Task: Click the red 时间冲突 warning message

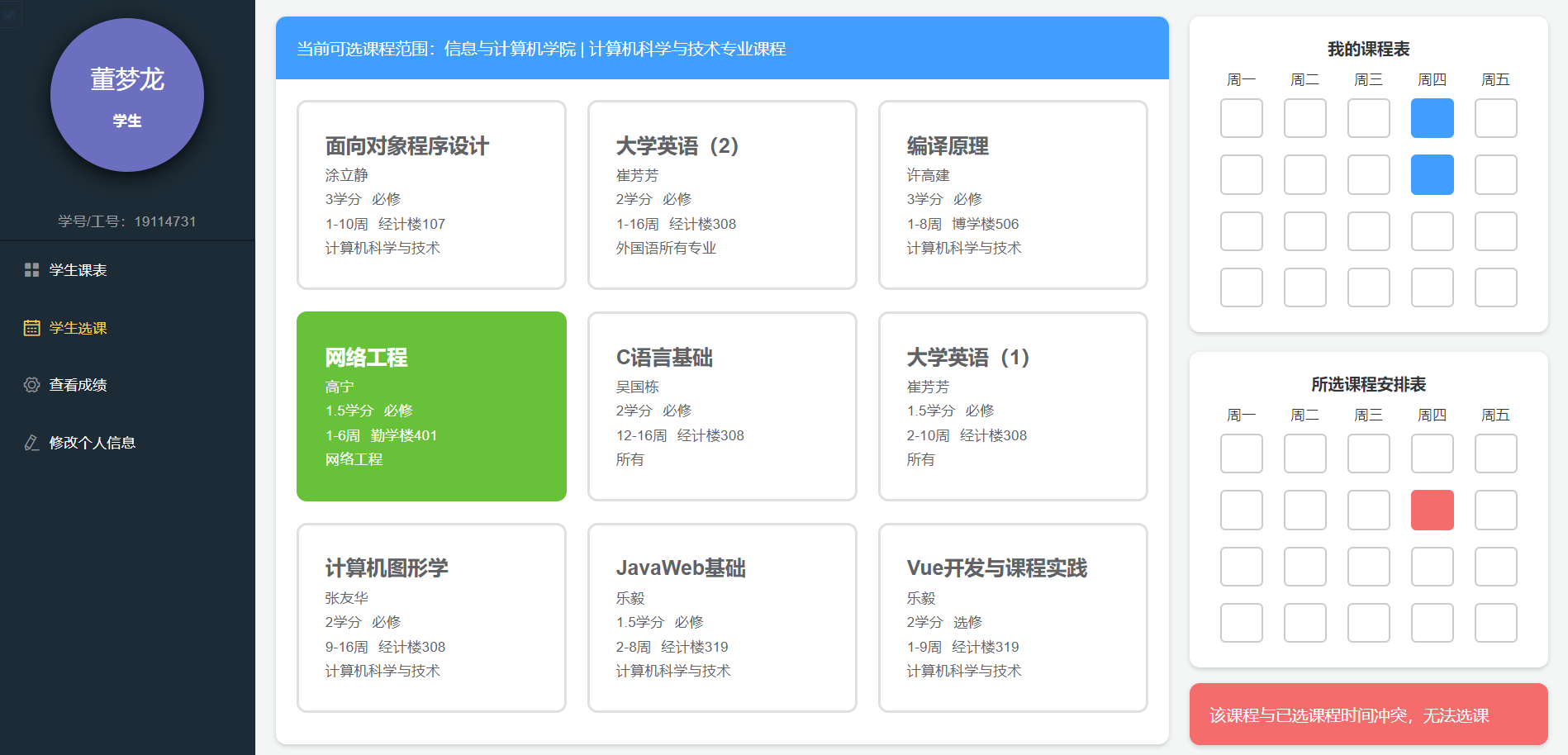Action: click(1368, 715)
